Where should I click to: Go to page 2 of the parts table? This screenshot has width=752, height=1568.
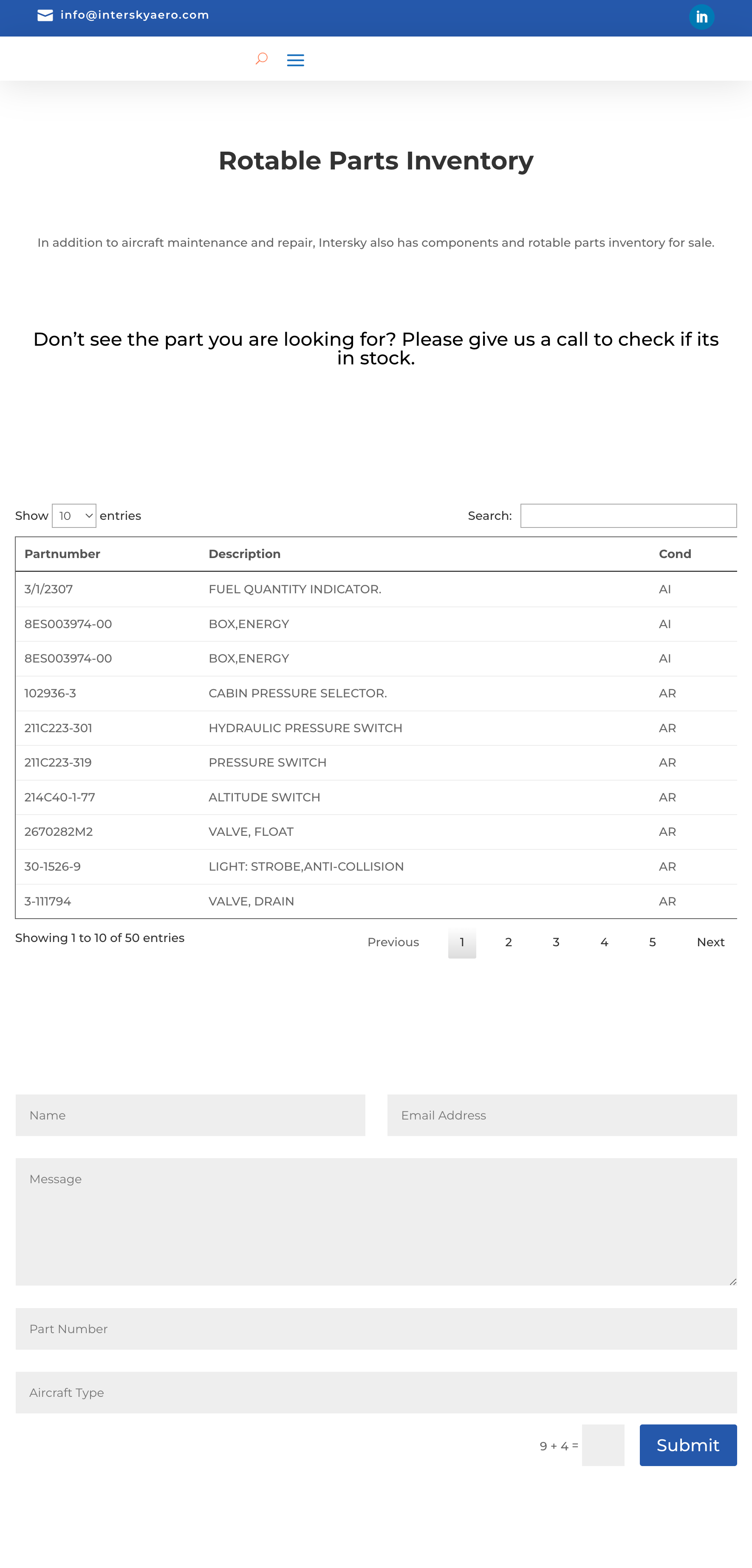pyautogui.click(x=509, y=942)
